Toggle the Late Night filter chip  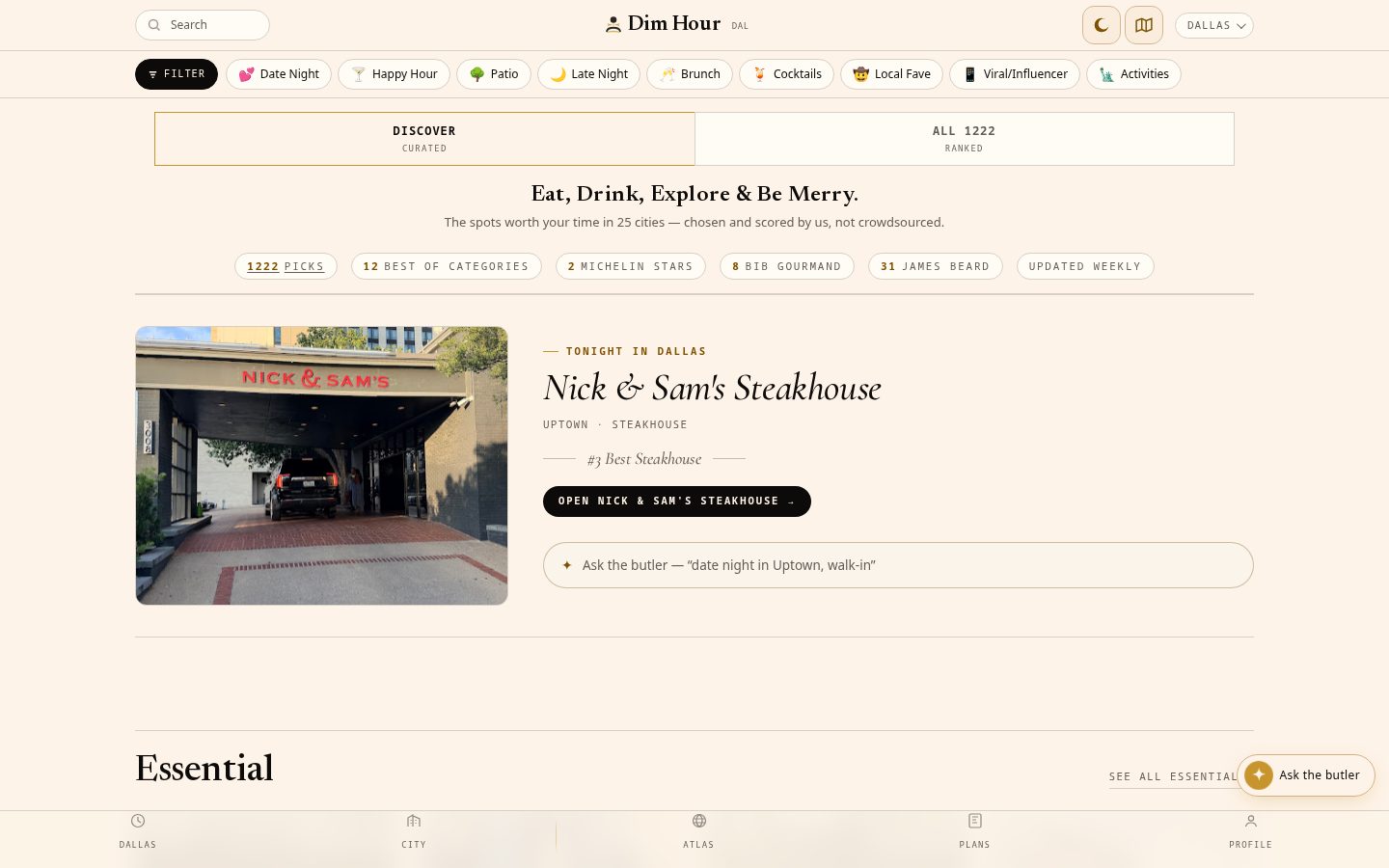(588, 74)
